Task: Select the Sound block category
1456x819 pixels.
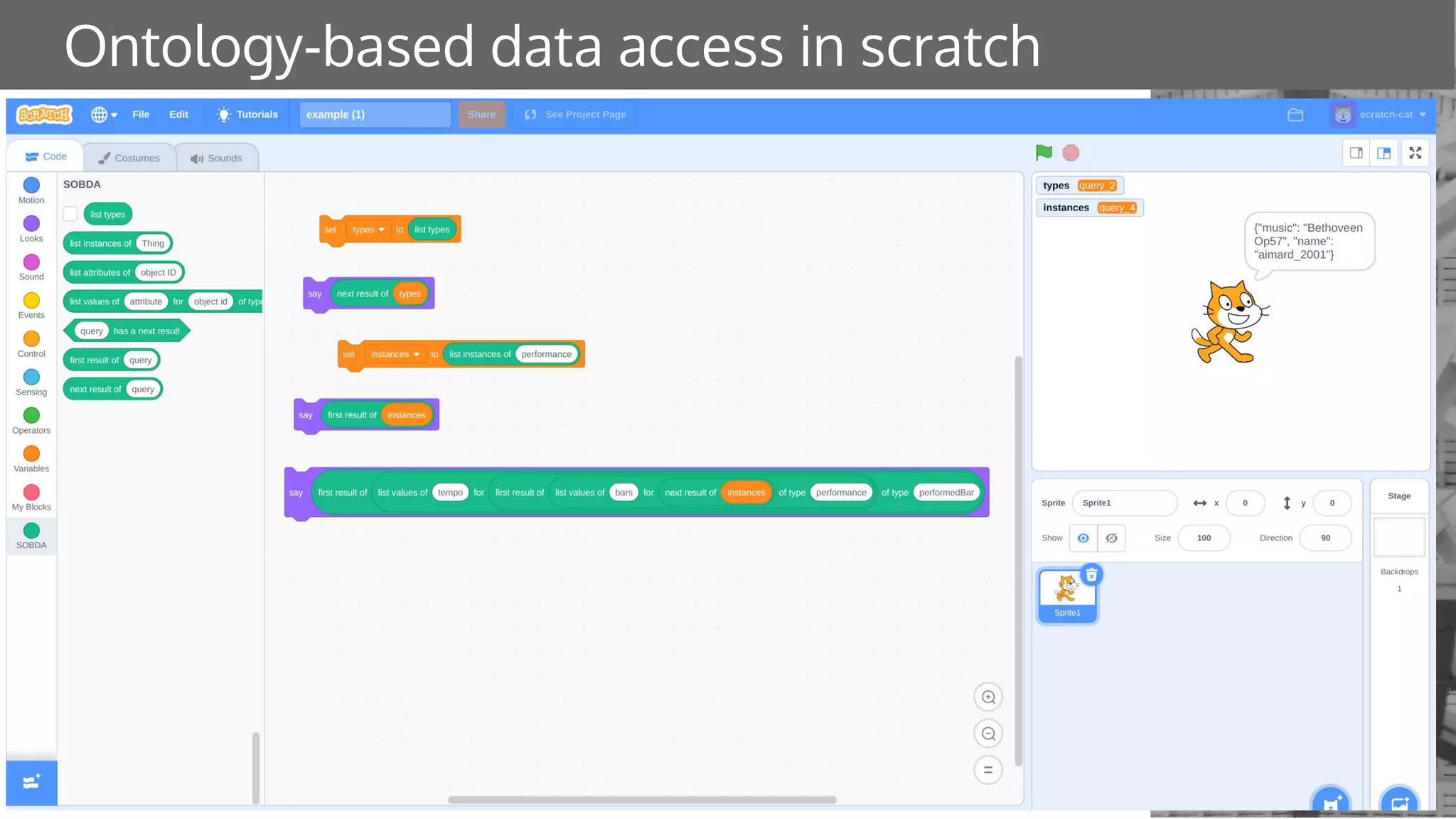Action: pyautogui.click(x=31, y=267)
